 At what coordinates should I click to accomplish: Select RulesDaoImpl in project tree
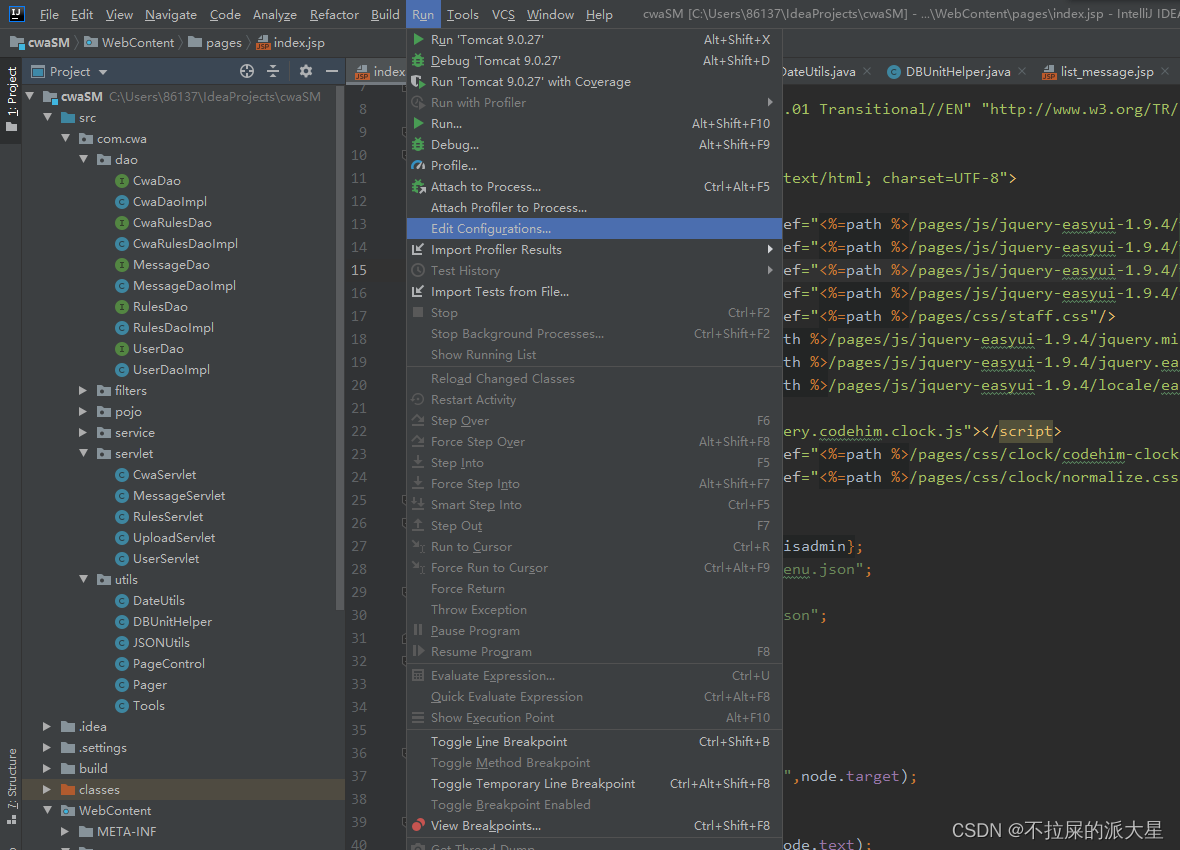point(173,328)
